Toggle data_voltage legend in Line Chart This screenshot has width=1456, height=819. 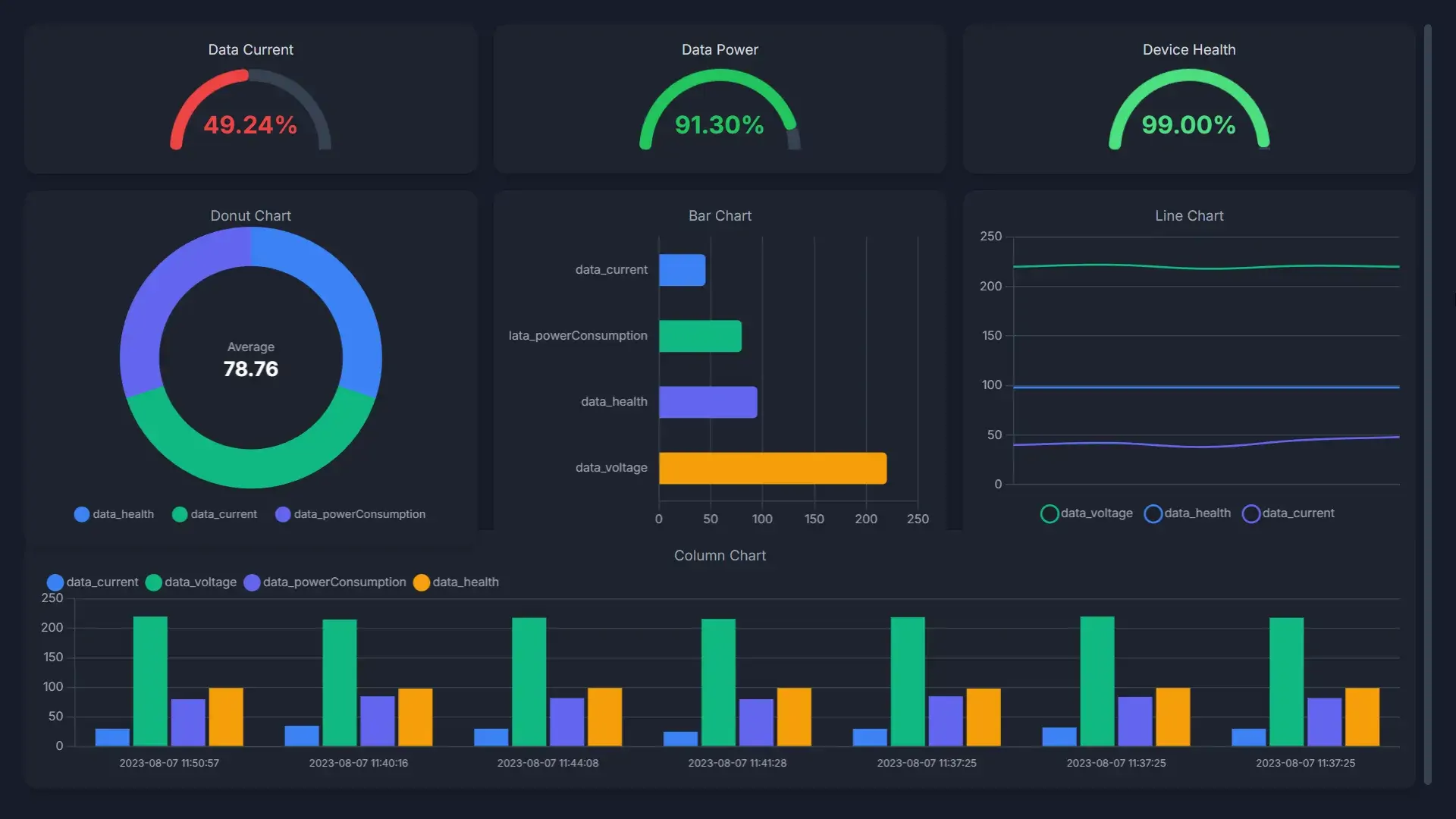1086,513
